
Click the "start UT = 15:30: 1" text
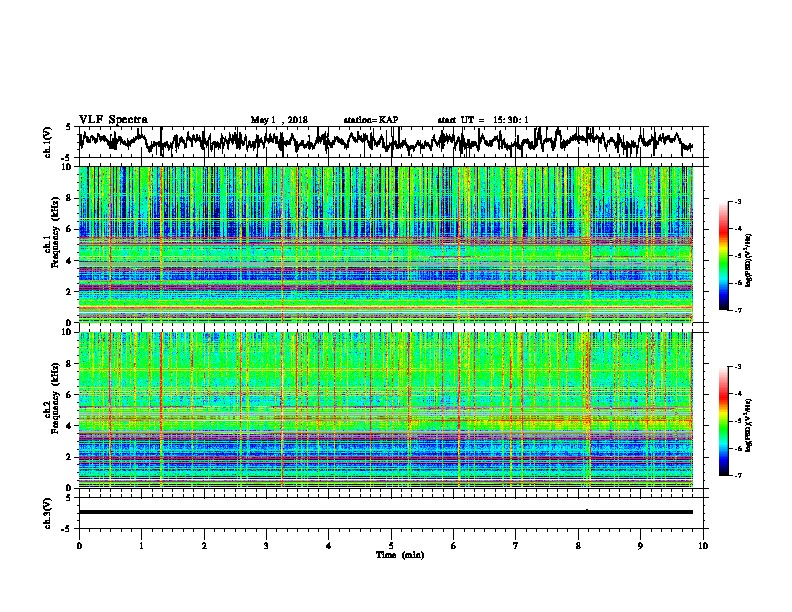coord(483,120)
